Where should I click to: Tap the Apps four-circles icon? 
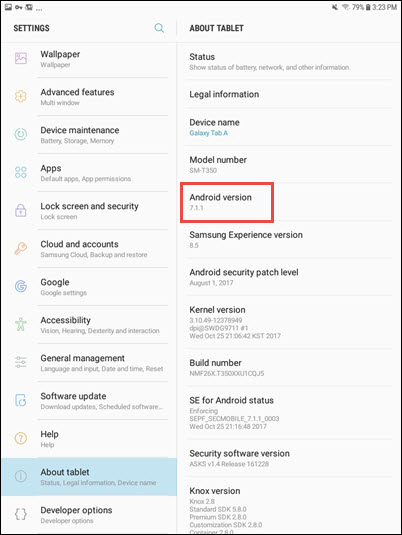(x=21, y=172)
